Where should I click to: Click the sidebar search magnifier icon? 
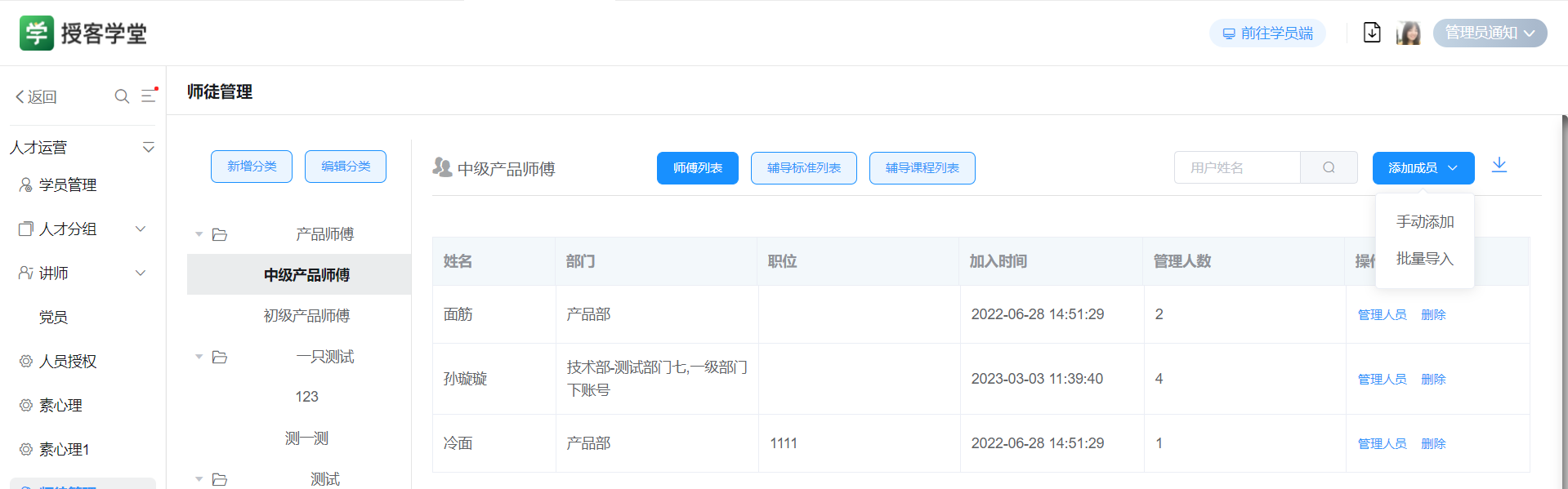tap(122, 96)
